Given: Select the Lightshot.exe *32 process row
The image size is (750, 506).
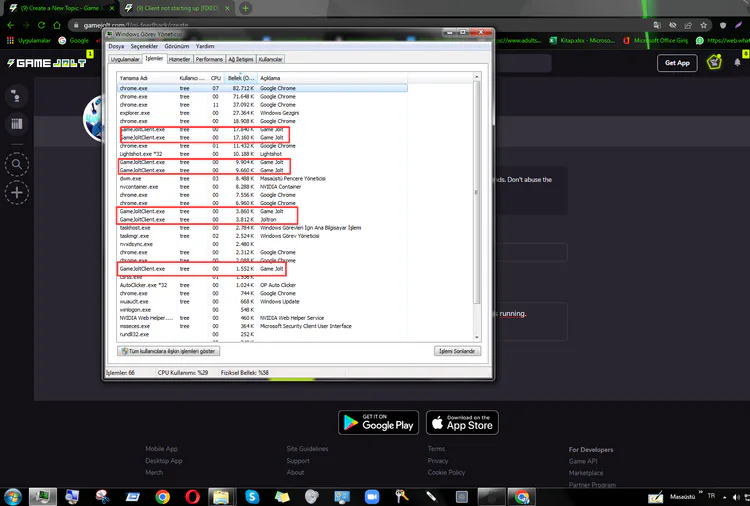Looking at the screenshot, I should pyautogui.click(x=262, y=154).
